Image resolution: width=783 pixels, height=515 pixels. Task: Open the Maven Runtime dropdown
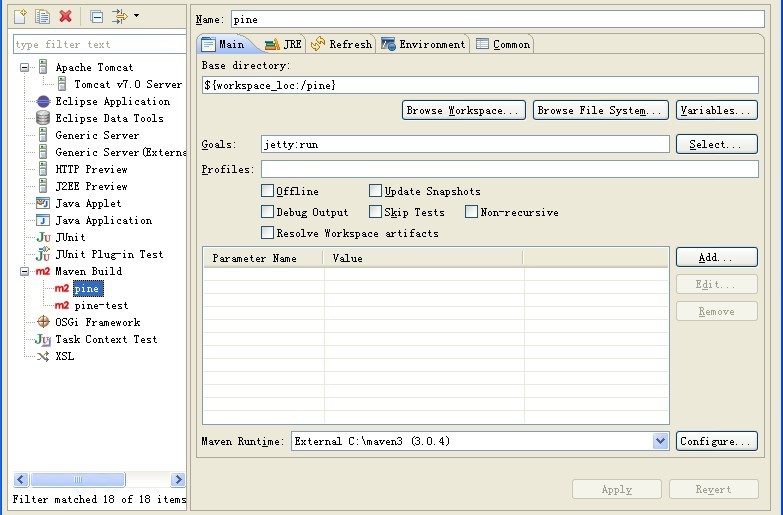point(660,441)
